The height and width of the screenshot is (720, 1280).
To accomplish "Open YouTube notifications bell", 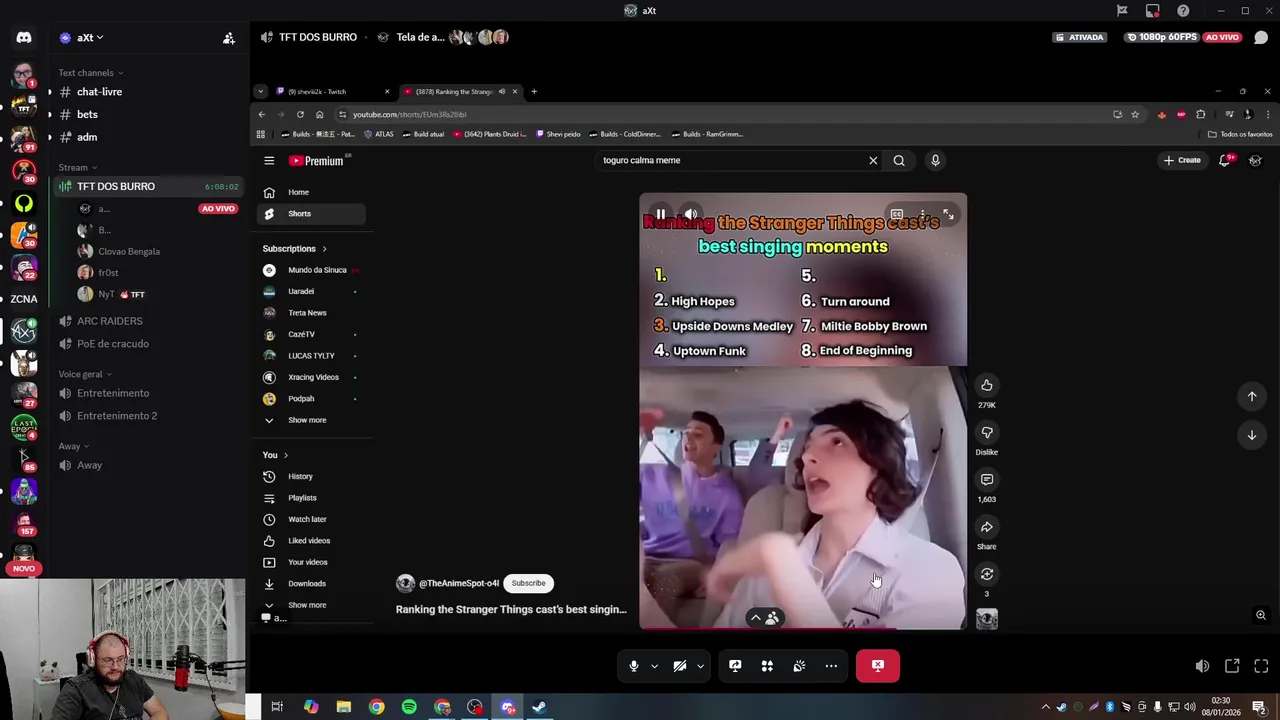I will pos(1225,160).
